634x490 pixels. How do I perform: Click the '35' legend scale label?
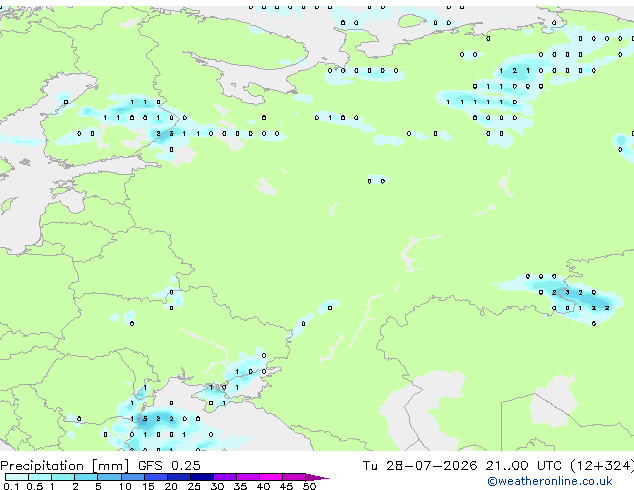240,486
